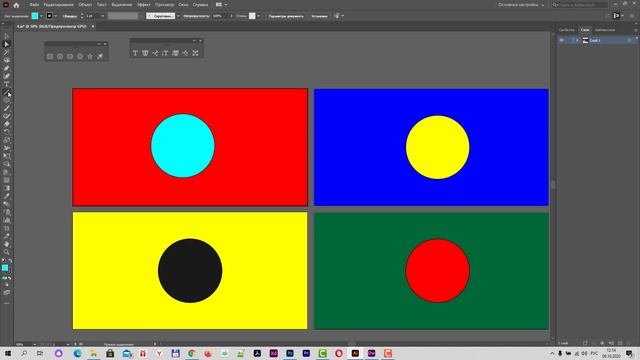Open the Файл menu
The height and width of the screenshot is (360, 640).
point(34,5)
